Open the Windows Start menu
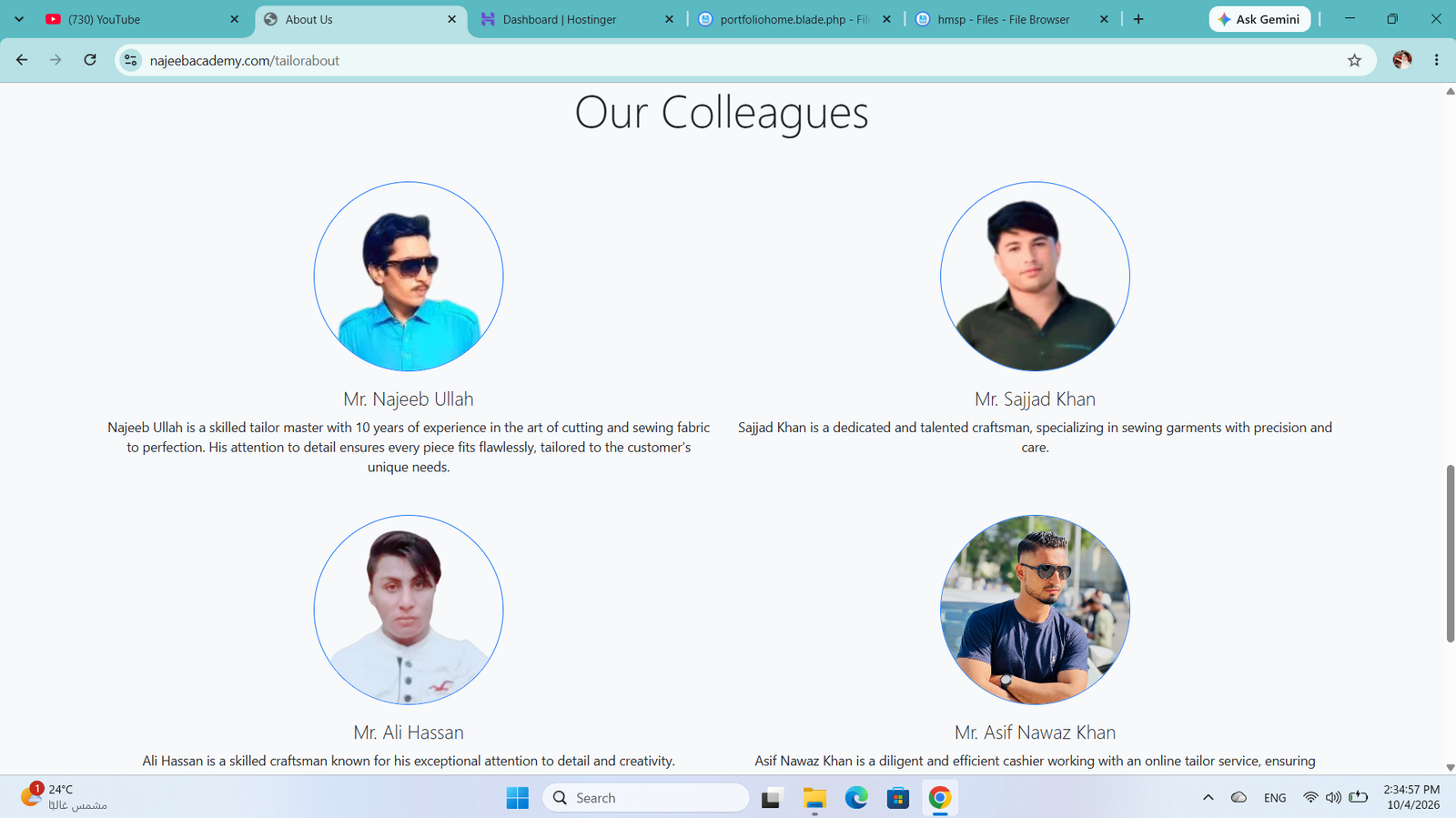This screenshot has height=818, width=1456. pyautogui.click(x=518, y=798)
